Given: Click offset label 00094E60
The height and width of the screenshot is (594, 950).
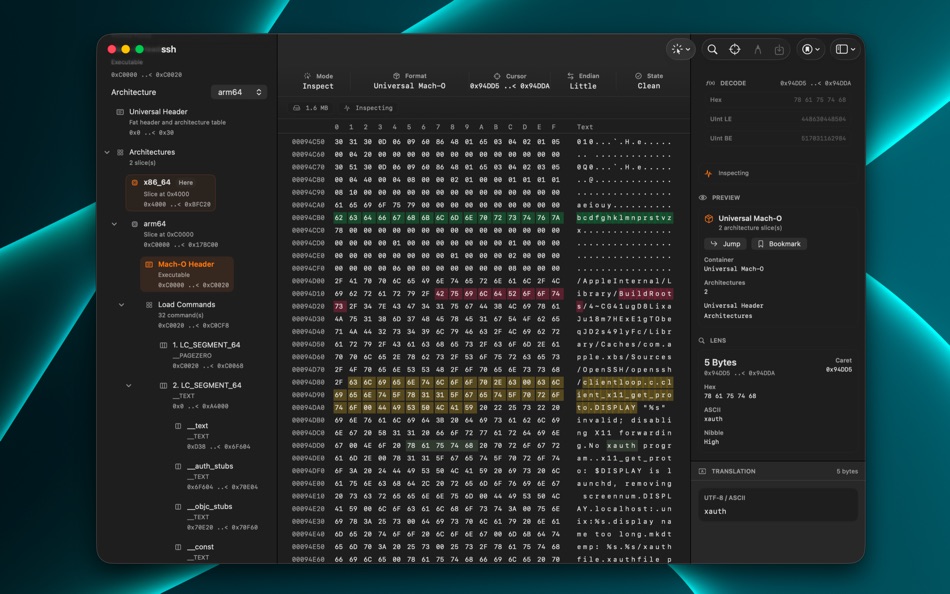Looking at the screenshot, I should point(308,559).
